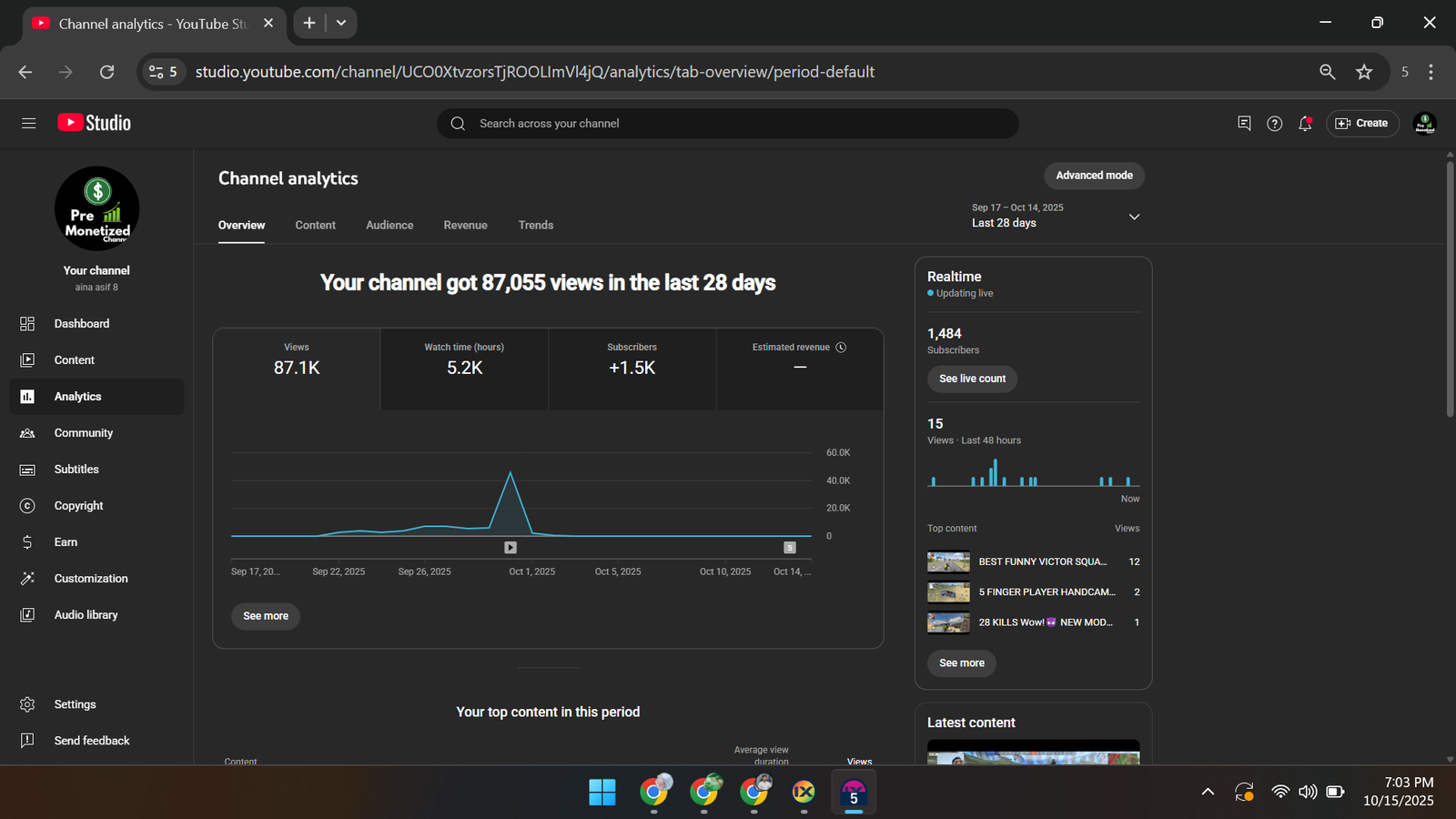Screen dimensions: 1456x819
Task: Open the hamburger navigation menu
Action: pos(28,123)
